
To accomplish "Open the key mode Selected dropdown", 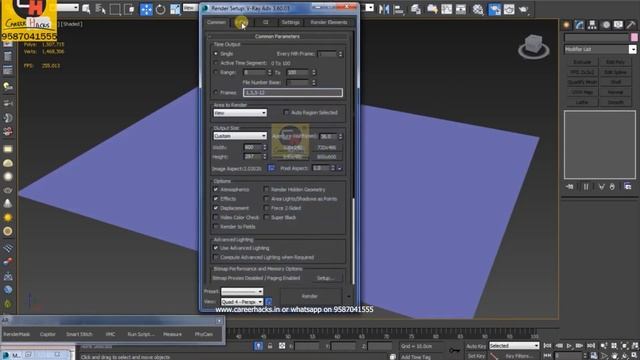I will click(514, 346).
